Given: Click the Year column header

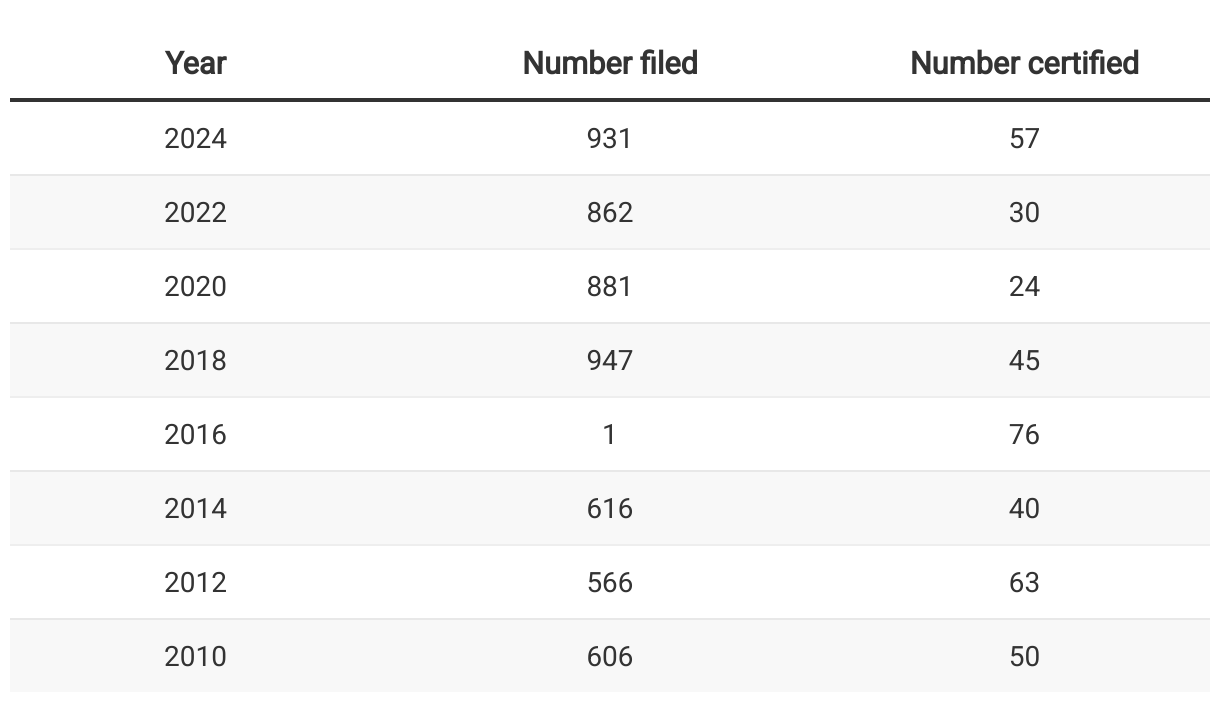Looking at the screenshot, I should pos(196,63).
